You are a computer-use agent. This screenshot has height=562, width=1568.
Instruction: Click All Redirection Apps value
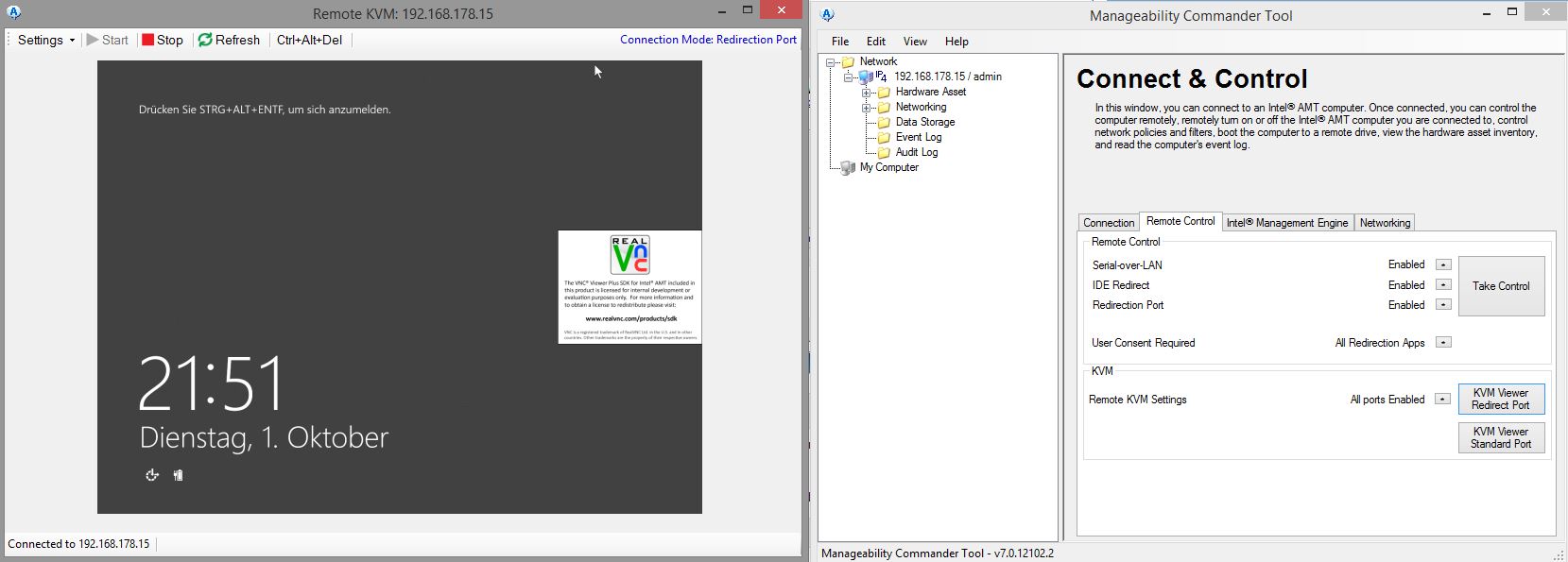[x=1380, y=343]
